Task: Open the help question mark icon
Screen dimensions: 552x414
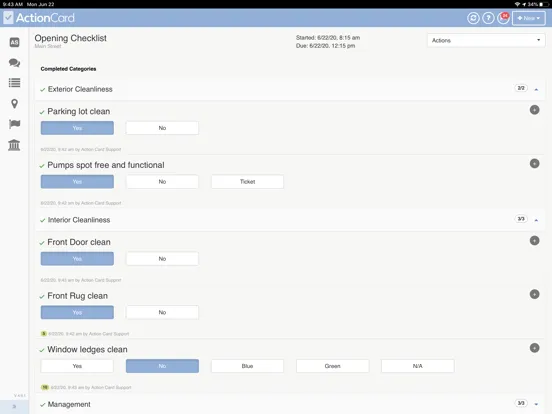Action: (488, 18)
